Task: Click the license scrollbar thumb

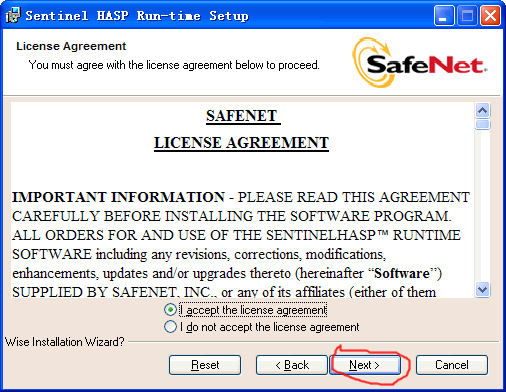Action: (x=482, y=124)
